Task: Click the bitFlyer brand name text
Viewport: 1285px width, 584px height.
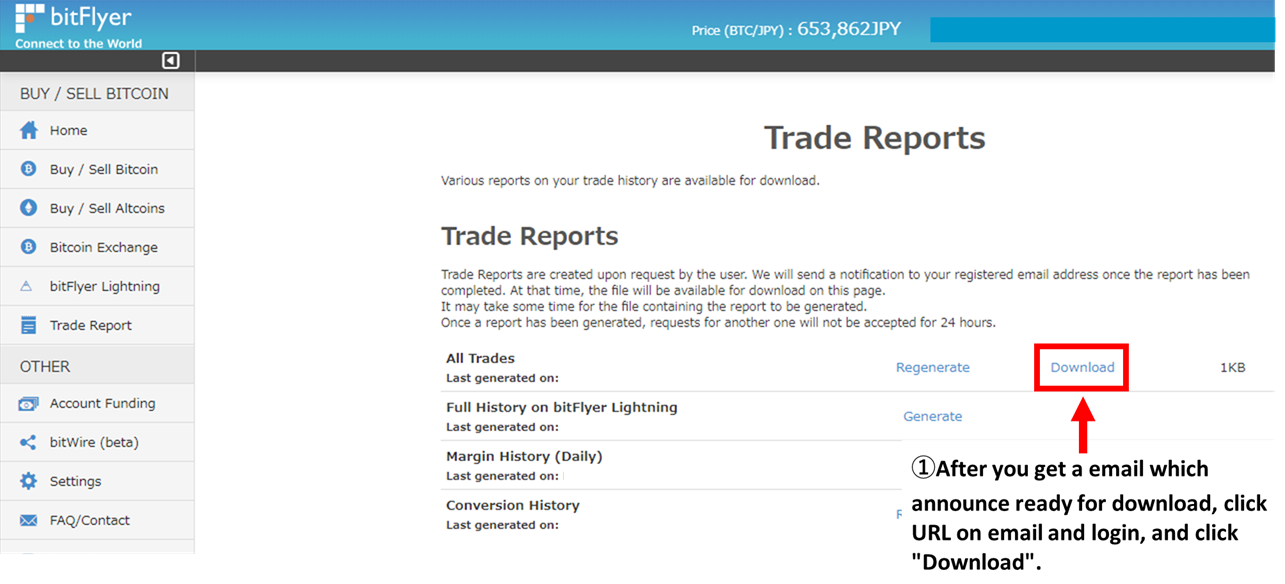Action: 93,18
